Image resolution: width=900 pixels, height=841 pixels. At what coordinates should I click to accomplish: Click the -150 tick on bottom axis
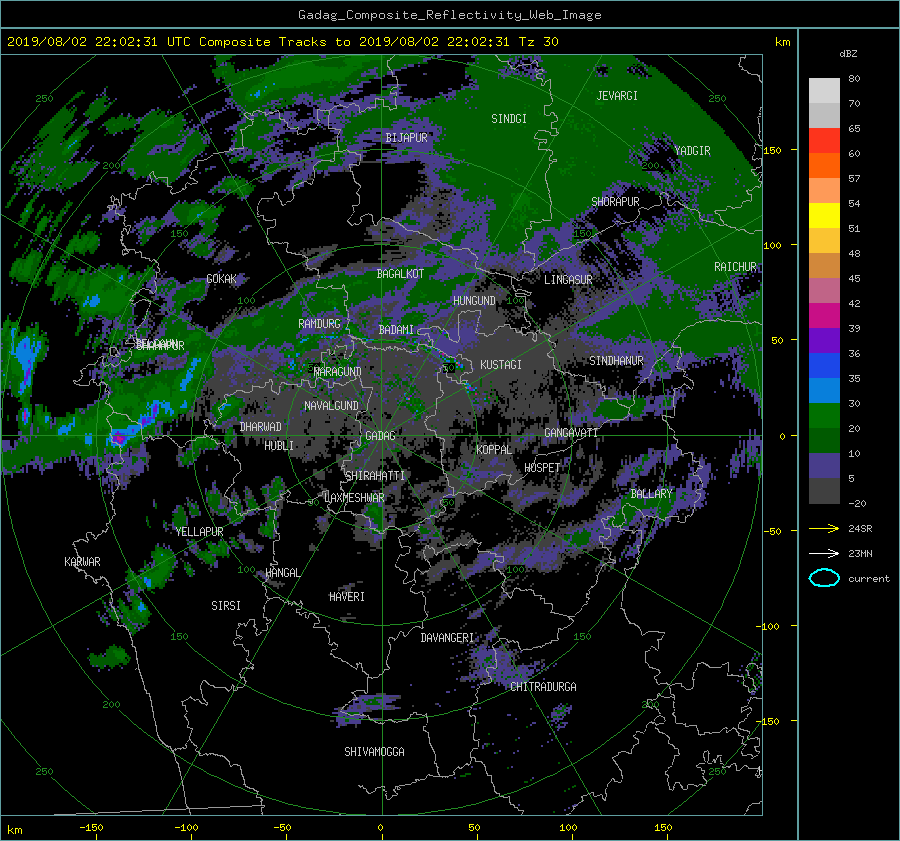point(91,828)
